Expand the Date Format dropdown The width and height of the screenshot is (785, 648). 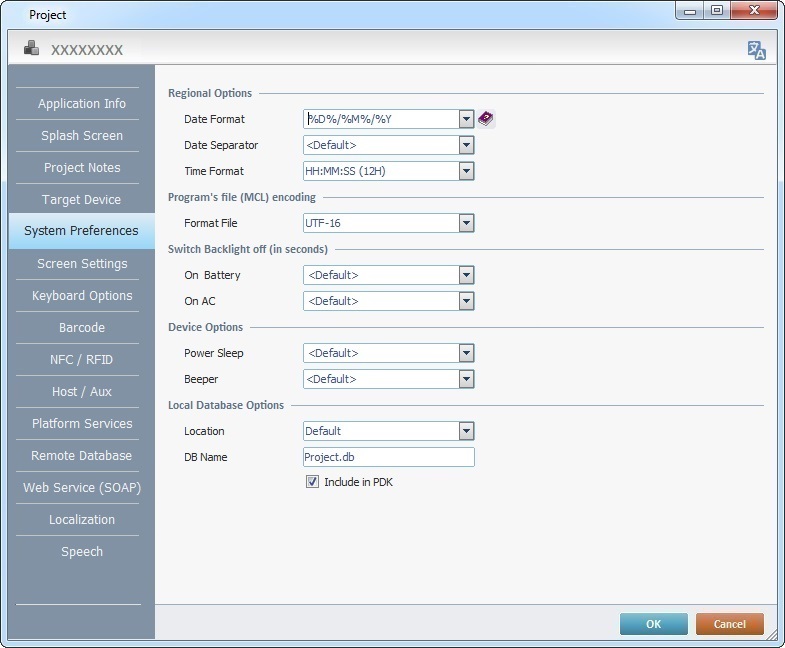click(466, 119)
